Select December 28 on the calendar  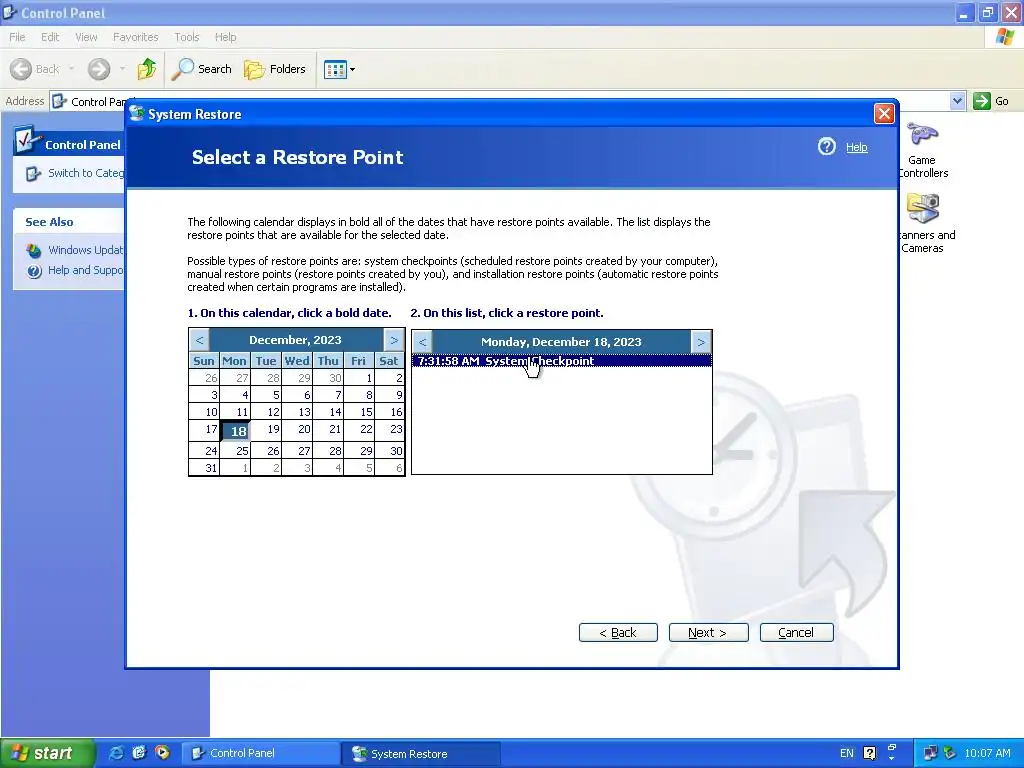click(328, 451)
